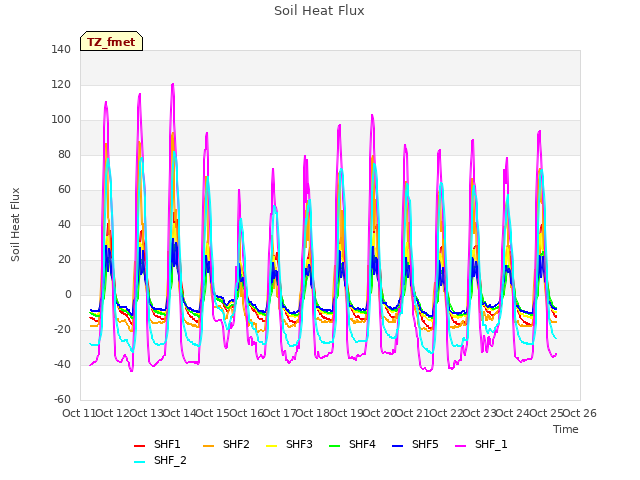Screen dimensions: 640x480
Task: Click the 140 y-axis tick label
Action: click(61, 49)
